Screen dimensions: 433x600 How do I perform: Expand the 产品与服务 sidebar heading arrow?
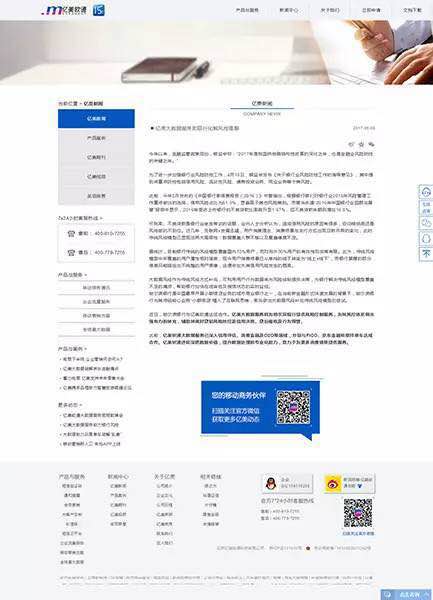click(x=85, y=275)
